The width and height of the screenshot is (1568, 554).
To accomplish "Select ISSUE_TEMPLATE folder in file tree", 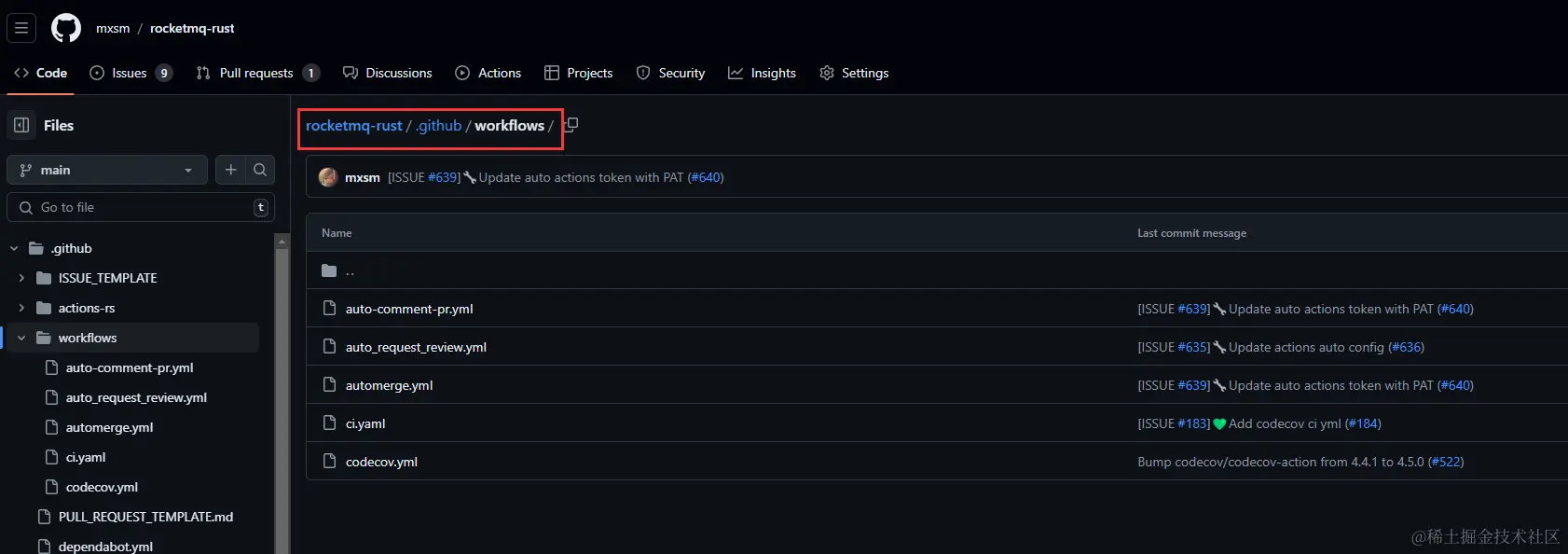I will pos(107,278).
